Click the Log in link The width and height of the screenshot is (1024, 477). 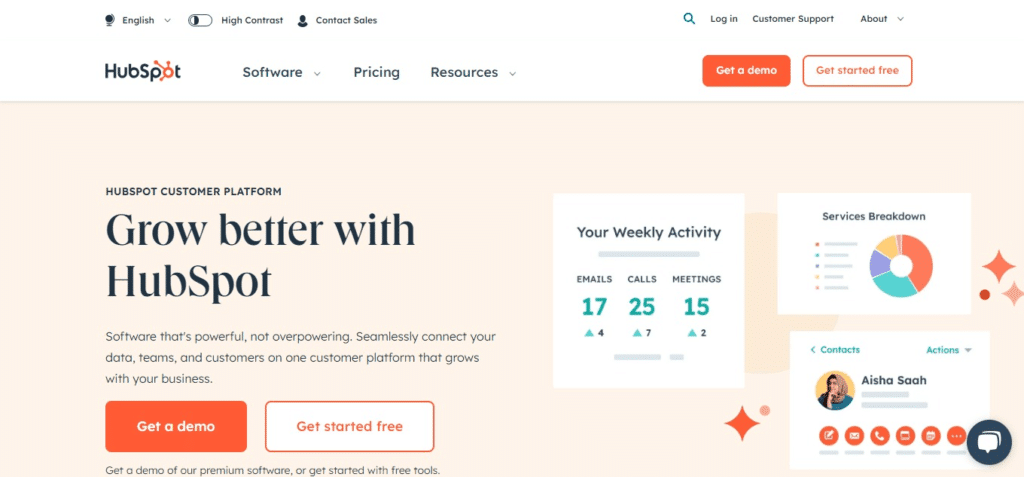pos(724,19)
